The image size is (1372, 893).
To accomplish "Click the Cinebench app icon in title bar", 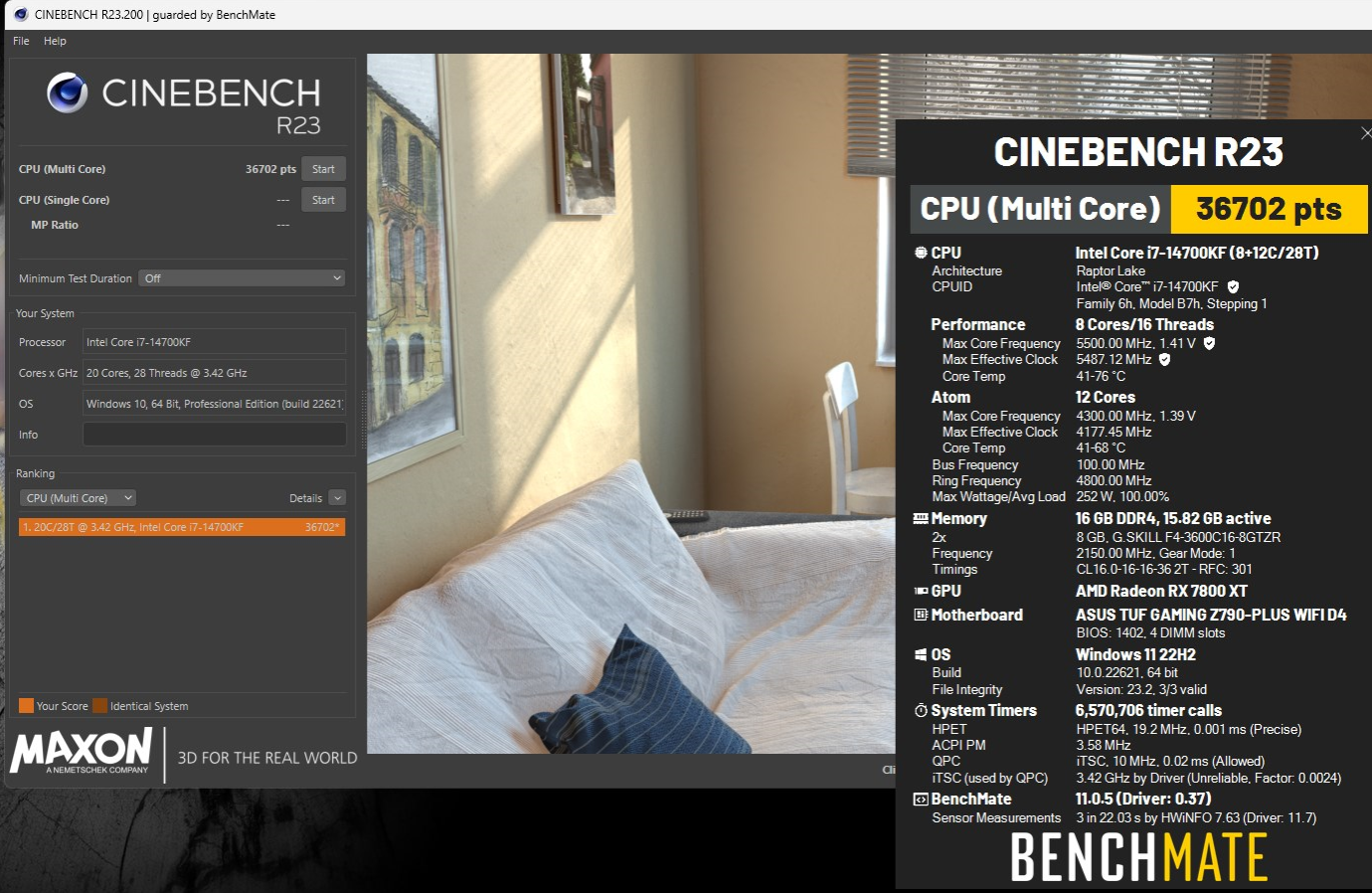I will (x=20, y=14).
